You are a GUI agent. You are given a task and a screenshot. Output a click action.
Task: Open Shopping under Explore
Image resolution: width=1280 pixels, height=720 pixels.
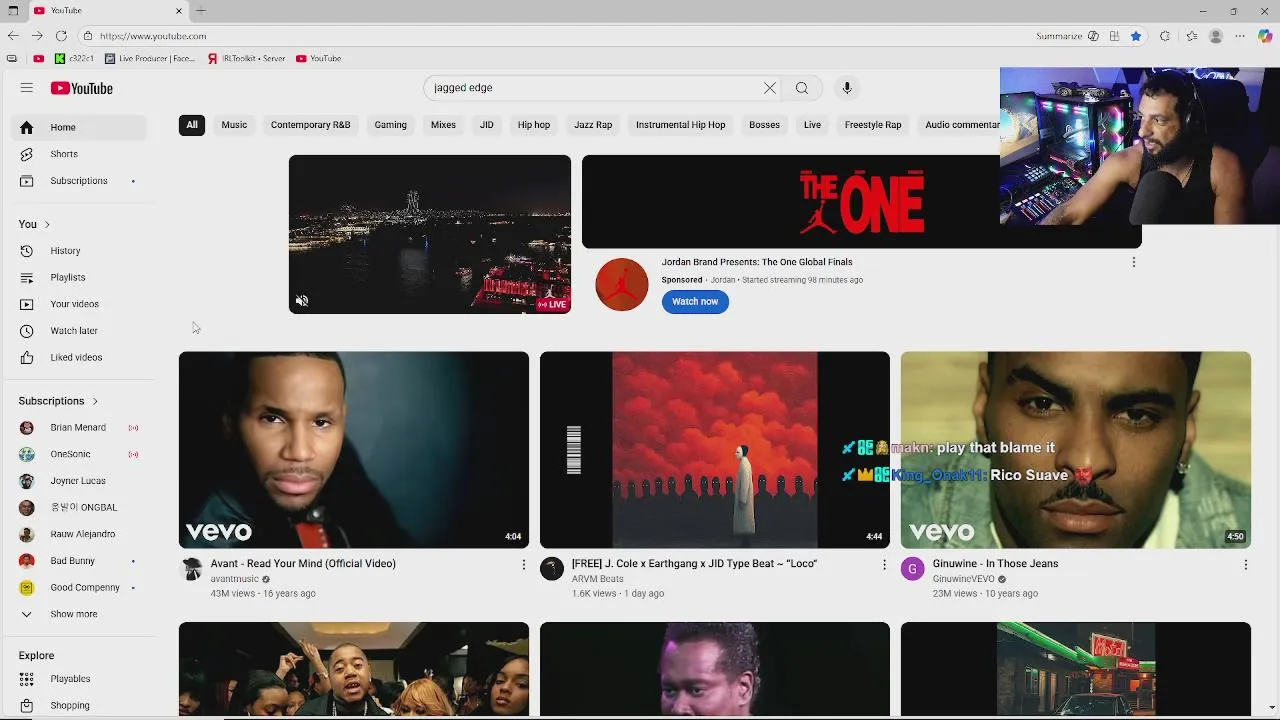pos(80,705)
